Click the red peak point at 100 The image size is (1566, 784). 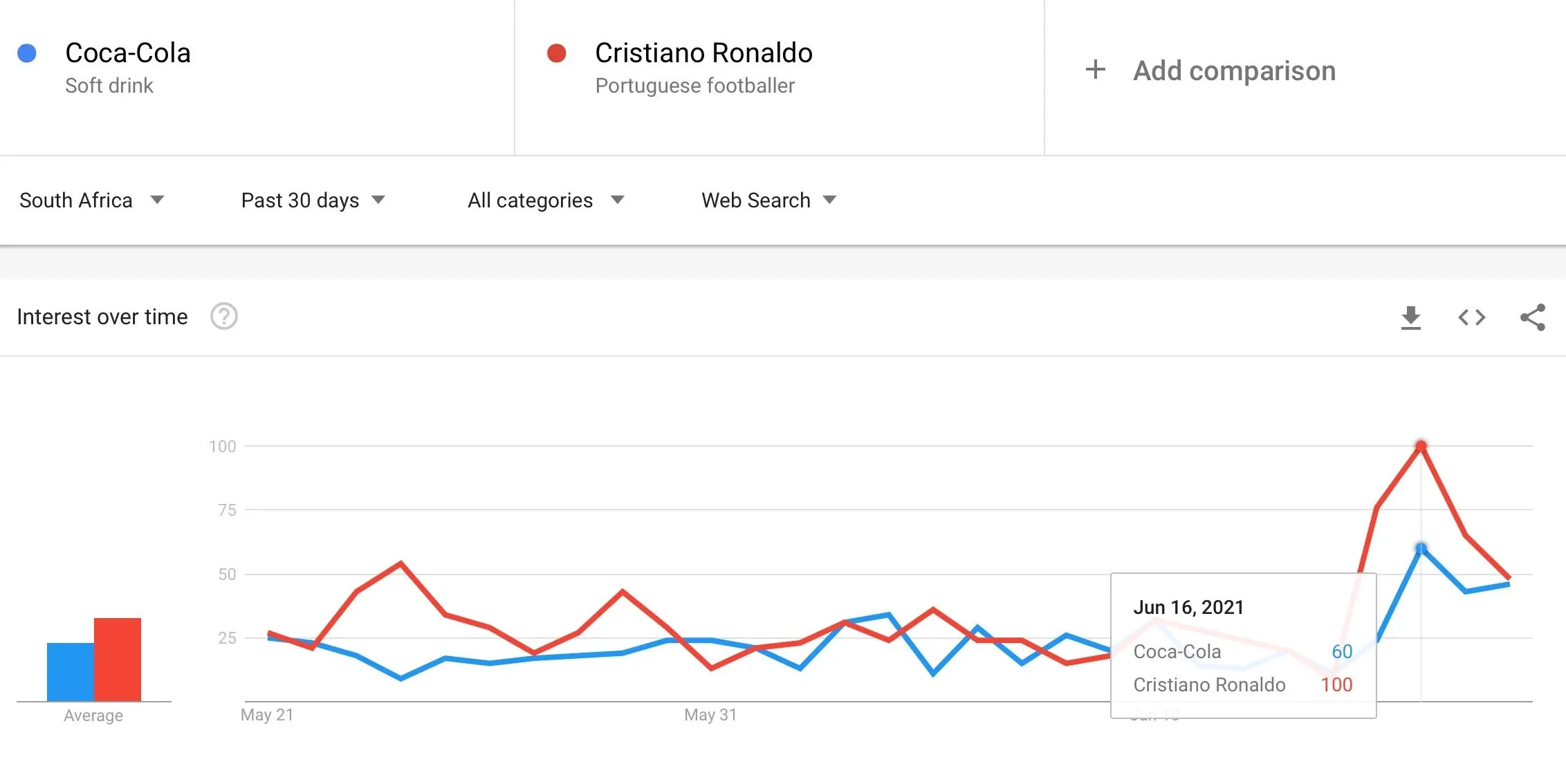tap(1421, 447)
